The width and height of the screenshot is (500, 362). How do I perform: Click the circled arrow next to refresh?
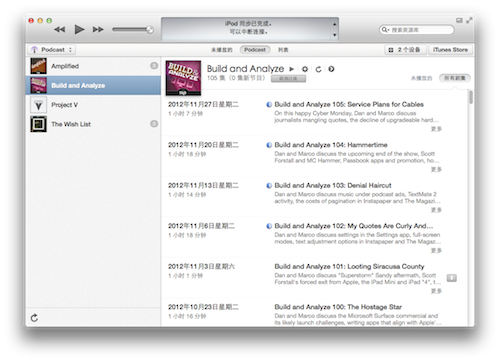(x=331, y=69)
